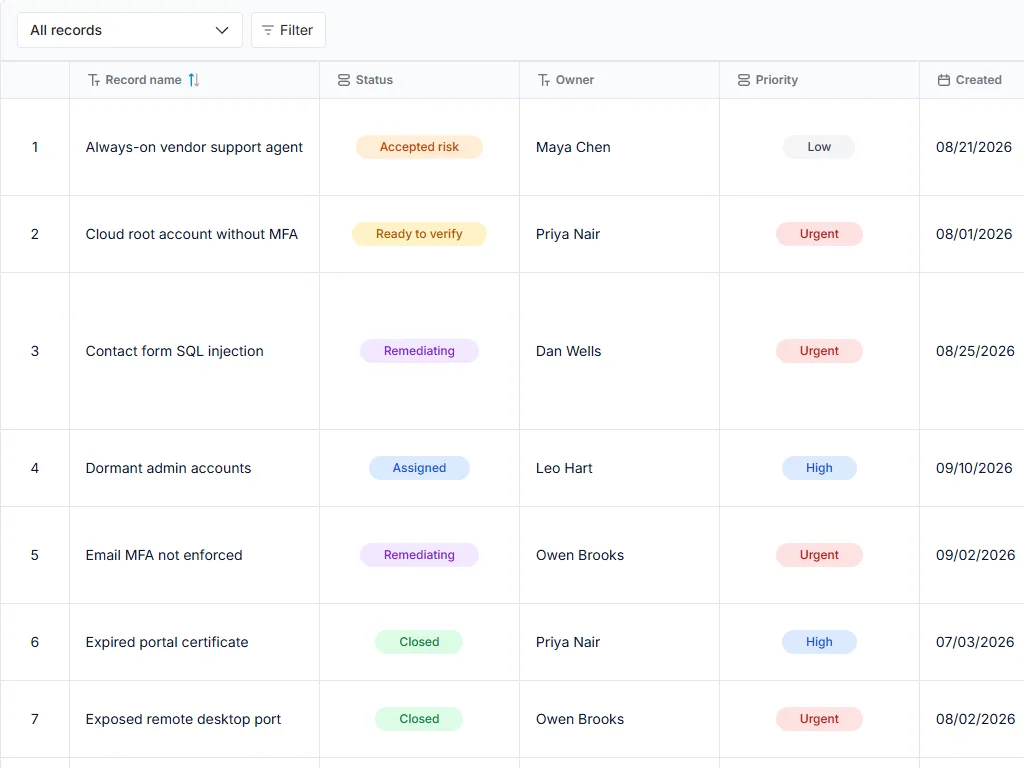The width and height of the screenshot is (1024, 768).
Task: Click Remediating badge for Email MFA not enforced
Action: 419,554
